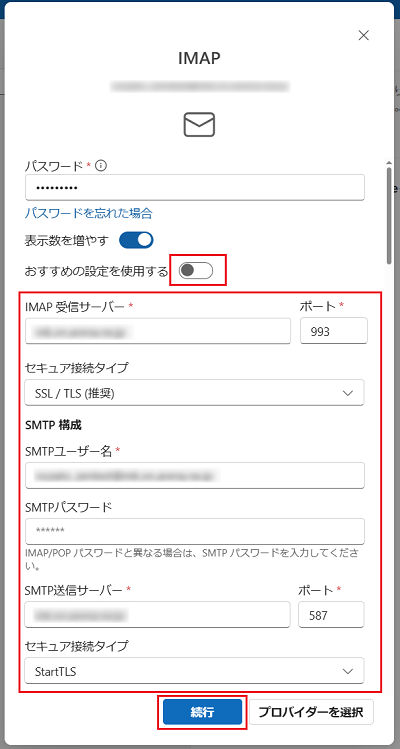This screenshot has height=749, width=400.
Task: Click the SMTPユーザー名 field
Action: point(195,476)
